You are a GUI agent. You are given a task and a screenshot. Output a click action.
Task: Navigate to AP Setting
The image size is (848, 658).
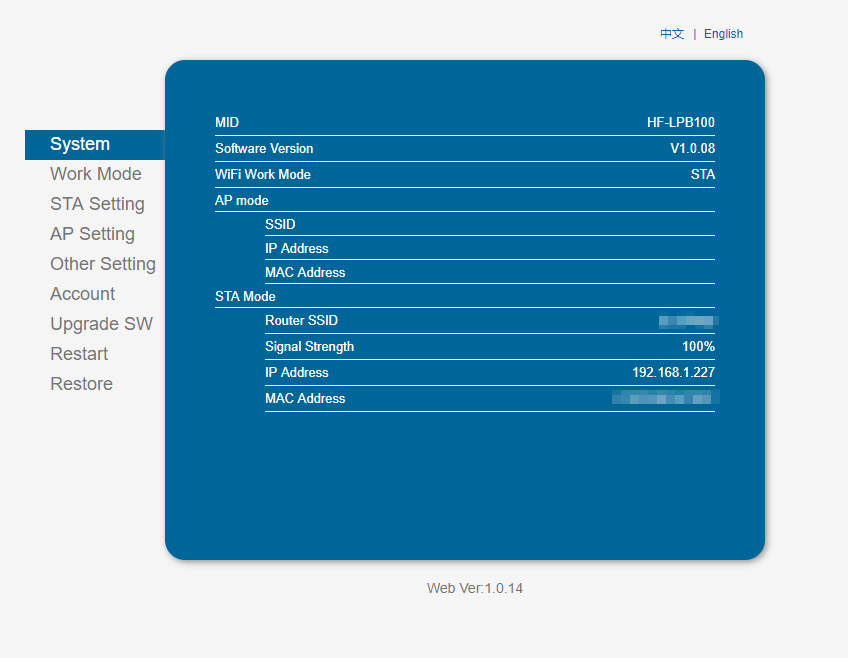[92, 234]
